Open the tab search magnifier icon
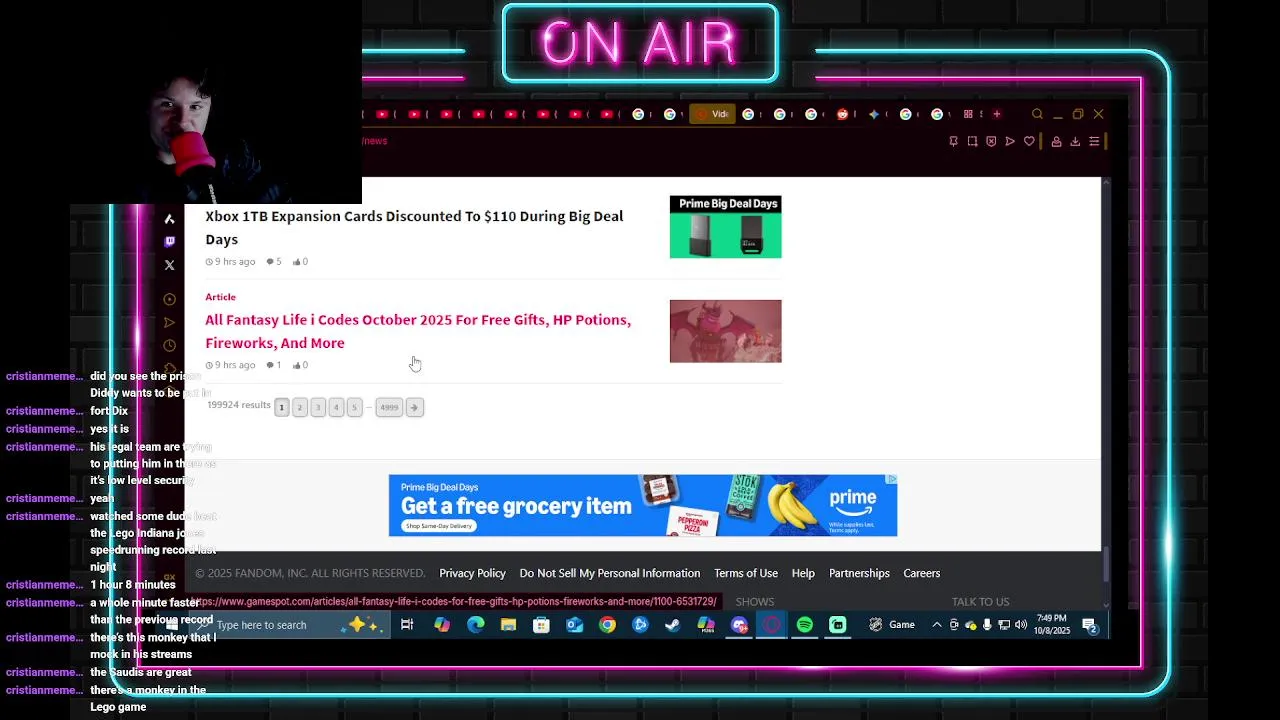1280x720 pixels. pos(1037,114)
